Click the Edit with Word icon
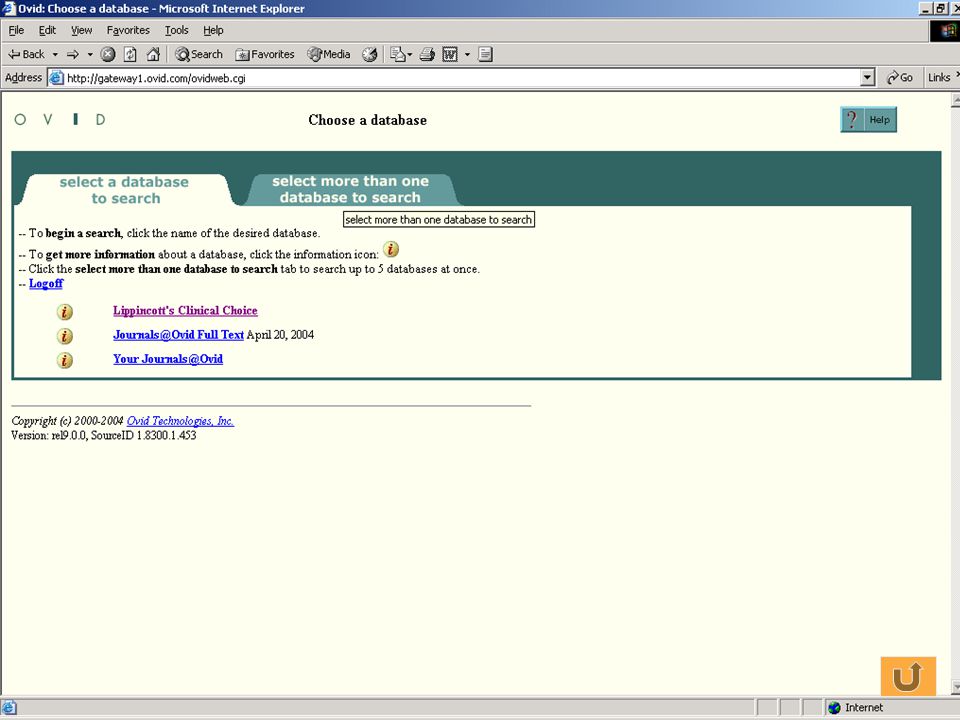Viewport: 960px width, 720px height. pyautogui.click(x=450, y=54)
